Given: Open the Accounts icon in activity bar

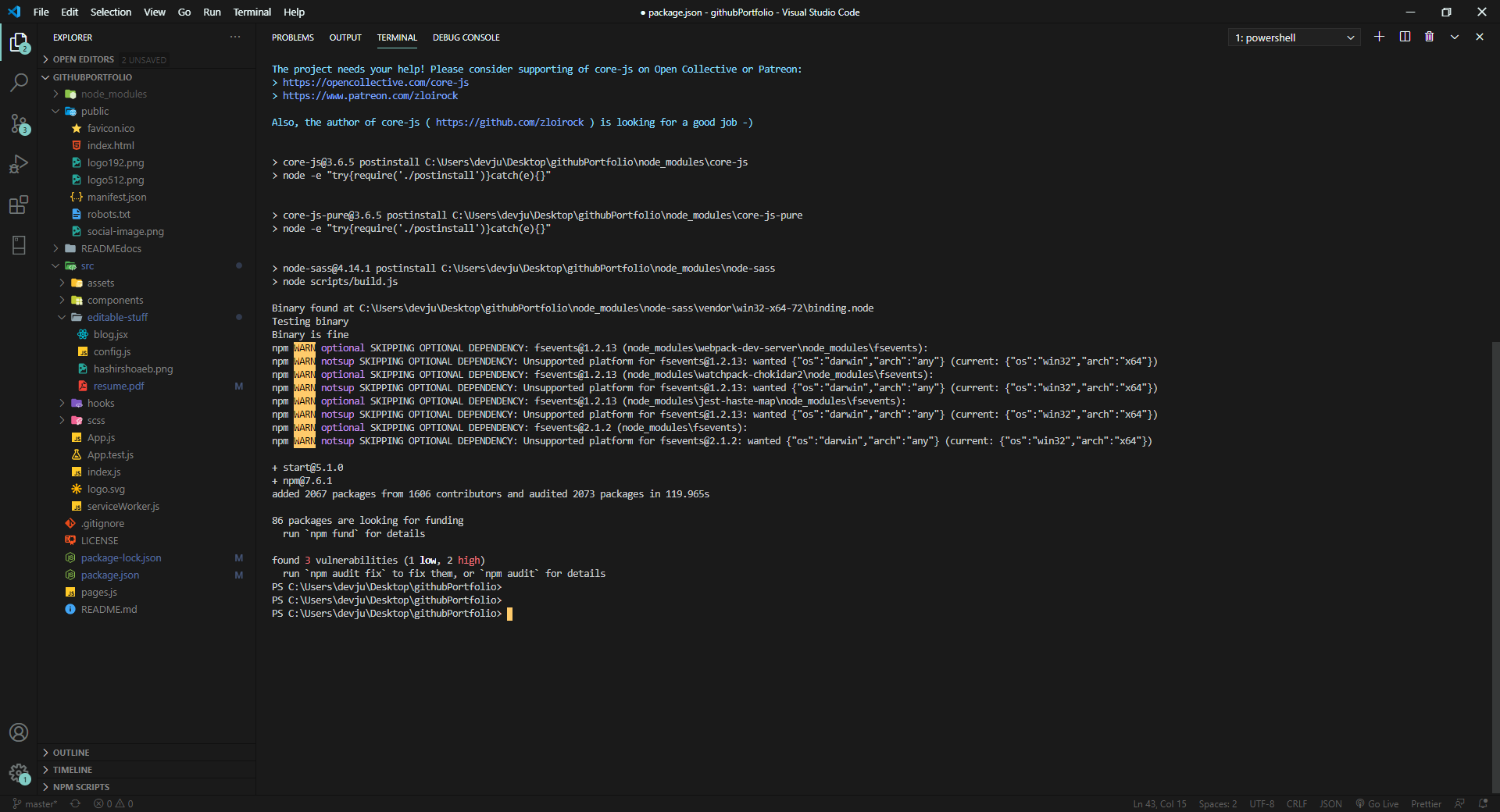Looking at the screenshot, I should pos(19,732).
